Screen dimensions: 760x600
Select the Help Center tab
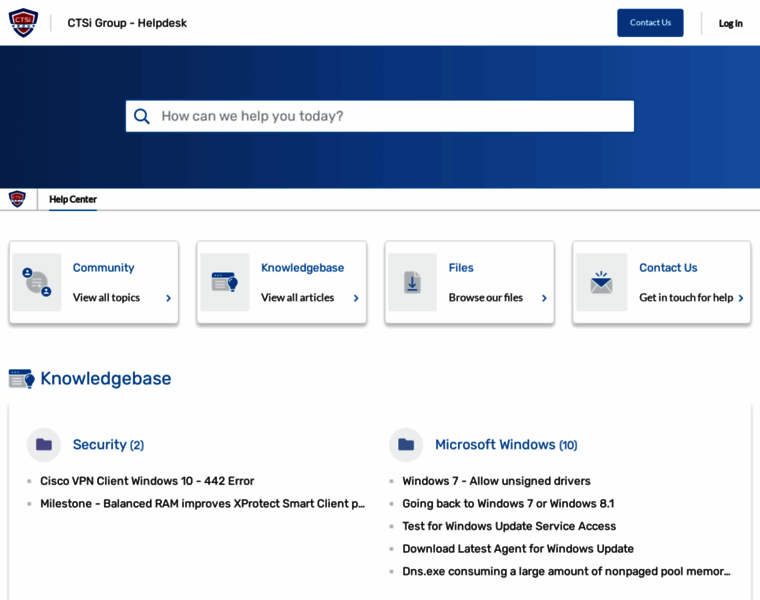point(73,199)
